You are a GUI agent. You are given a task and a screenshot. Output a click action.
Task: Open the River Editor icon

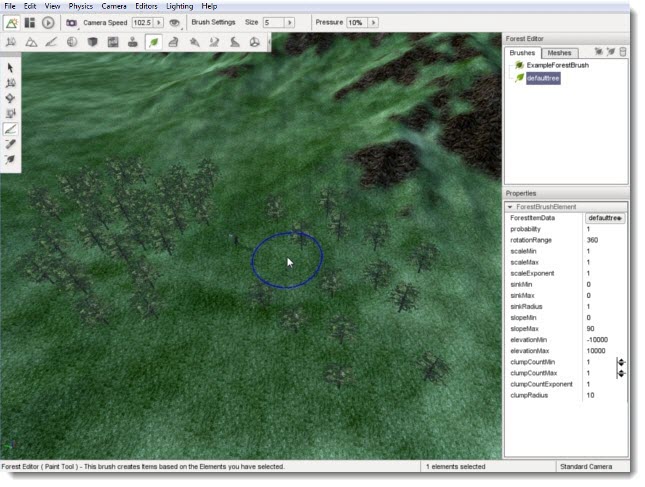pyautogui.click(x=234, y=42)
